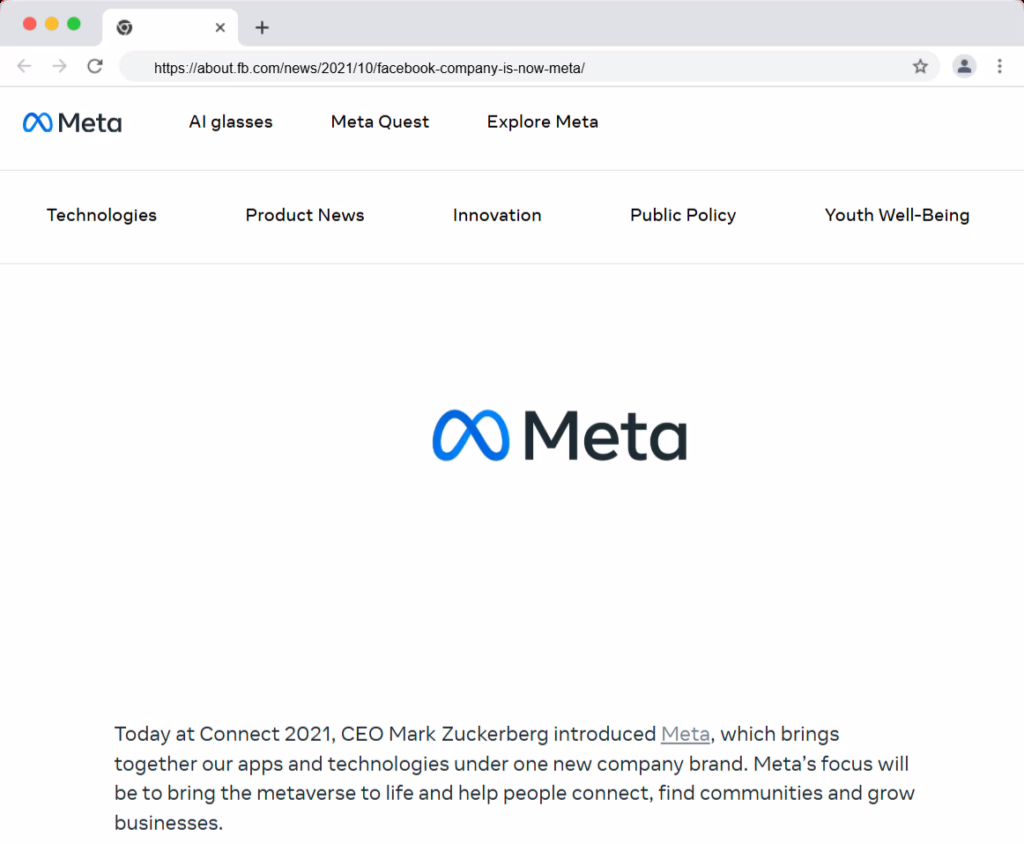1024x844 pixels.
Task: Click the macOS red close window button
Action: click(x=29, y=24)
